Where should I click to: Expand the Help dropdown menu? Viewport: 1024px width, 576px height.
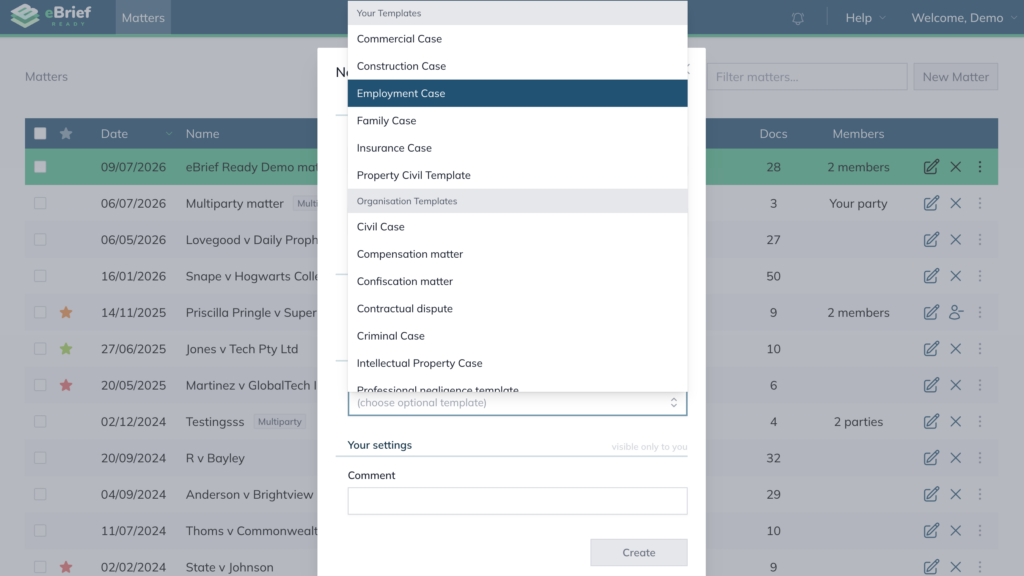pyautogui.click(x=865, y=18)
